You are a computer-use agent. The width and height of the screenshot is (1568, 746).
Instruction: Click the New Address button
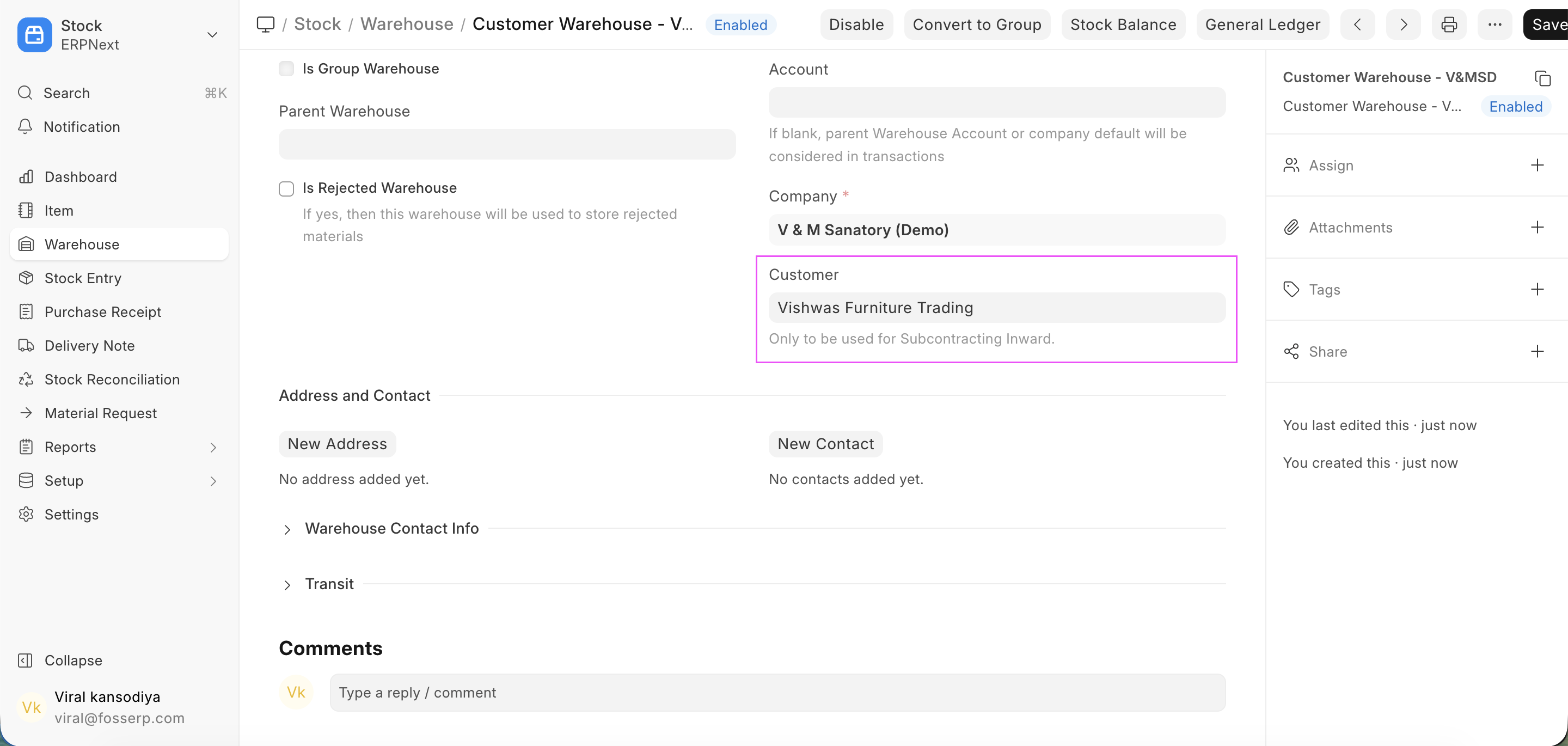[x=336, y=444]
